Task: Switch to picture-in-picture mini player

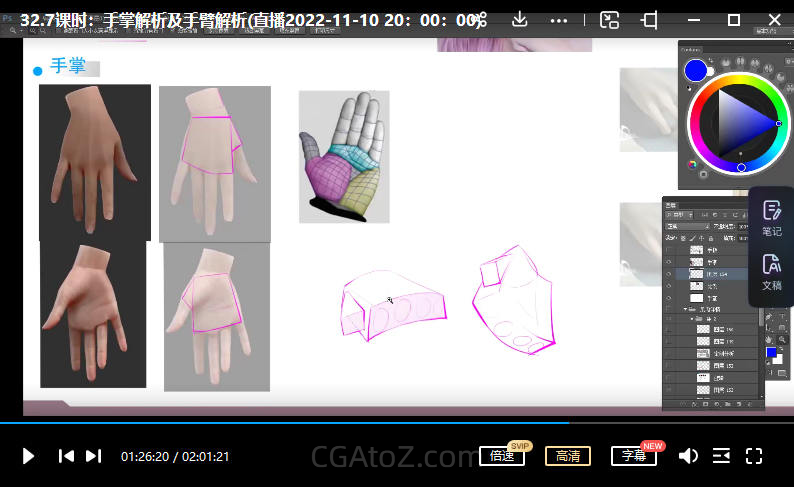Action: [x=609, y=20]
